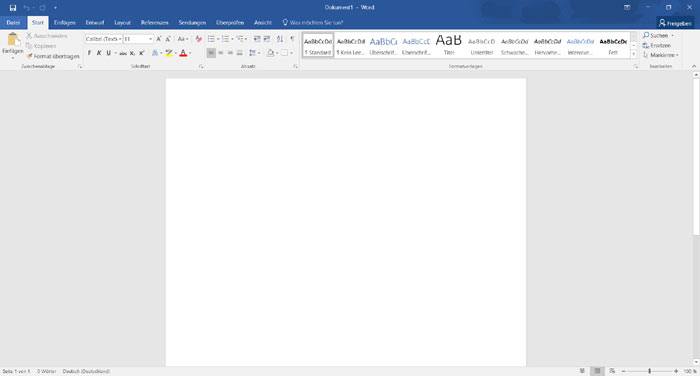This screenshot has height=376, width=700.
Task: Switch to the Layout ribbon tab
Action: coord(122,22)
